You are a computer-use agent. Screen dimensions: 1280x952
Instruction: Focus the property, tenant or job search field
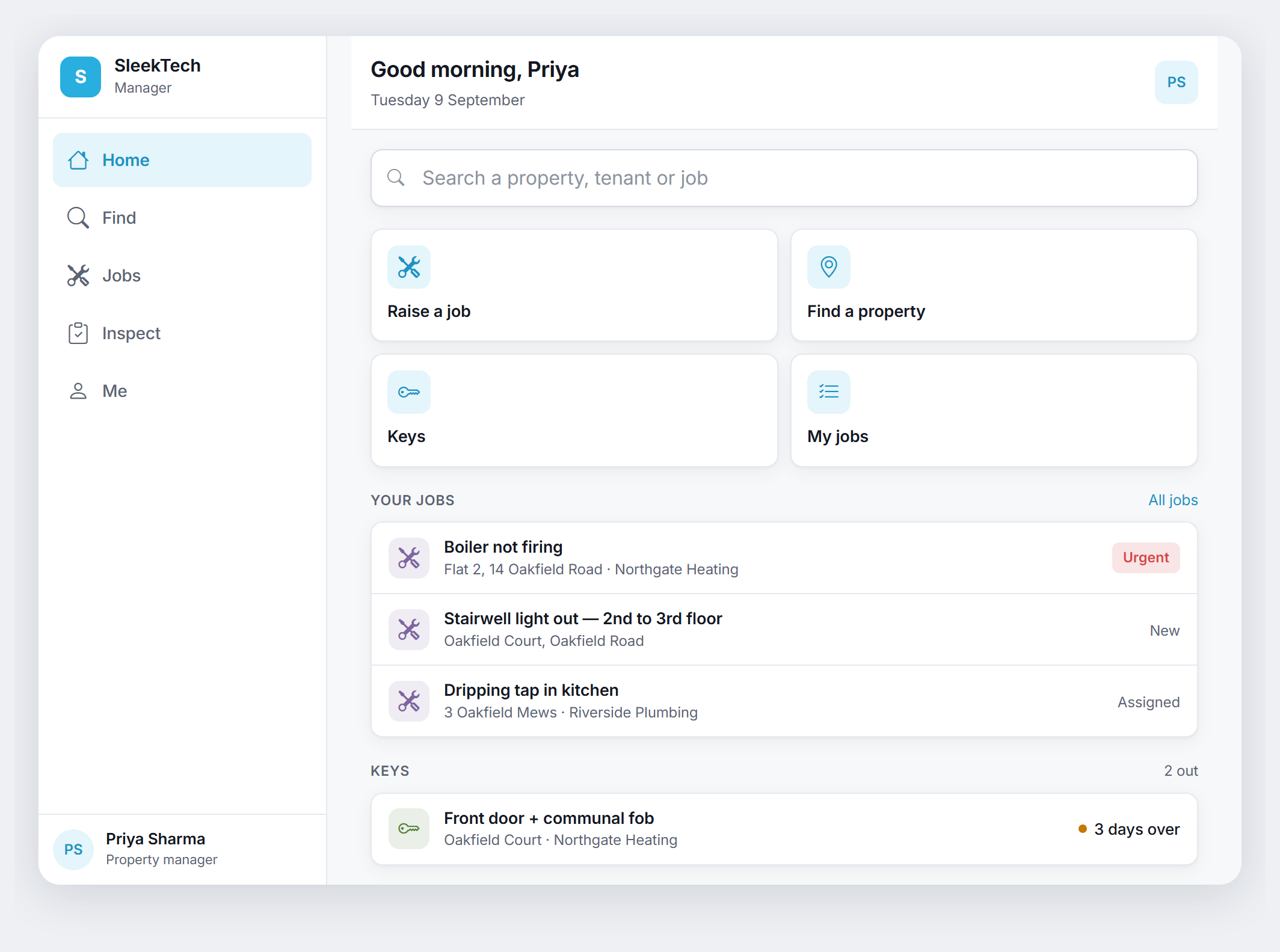(x=784, y=178)
